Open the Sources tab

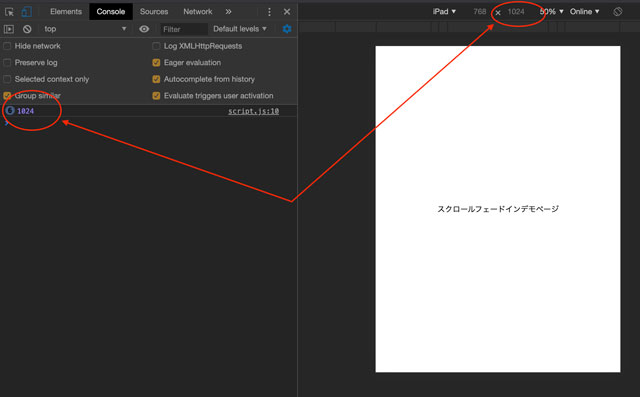pyautogui.click(x=154, y=12)
